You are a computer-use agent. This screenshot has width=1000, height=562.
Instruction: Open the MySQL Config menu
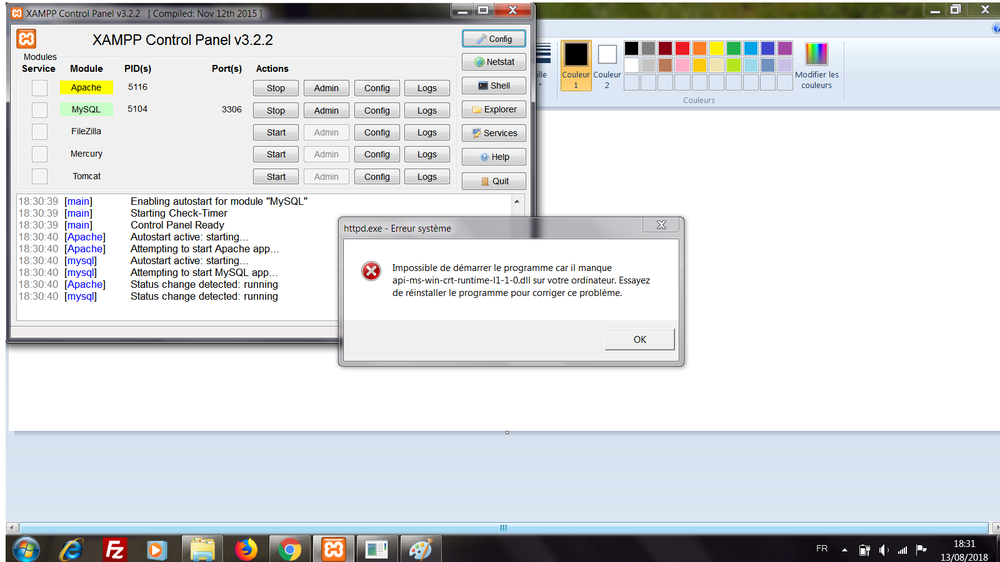(x=377, y=110)
